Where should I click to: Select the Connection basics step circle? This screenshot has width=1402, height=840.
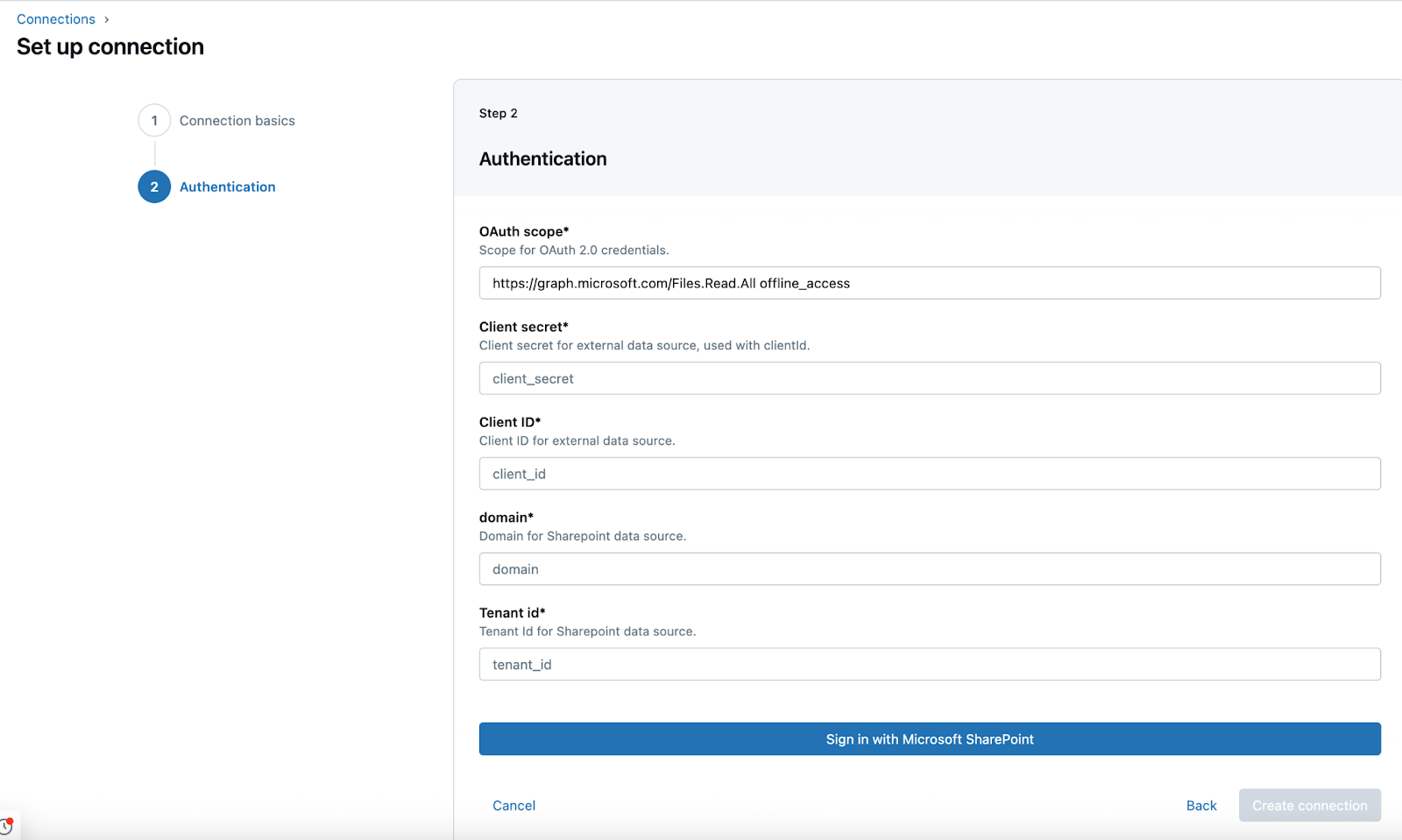(154, 120)
